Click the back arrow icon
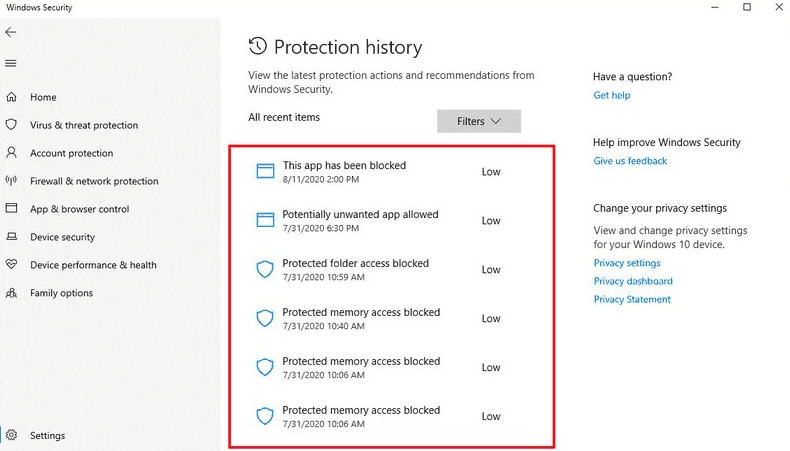Image resolution: width=790 pixels, height=451 pixels. 11,32
